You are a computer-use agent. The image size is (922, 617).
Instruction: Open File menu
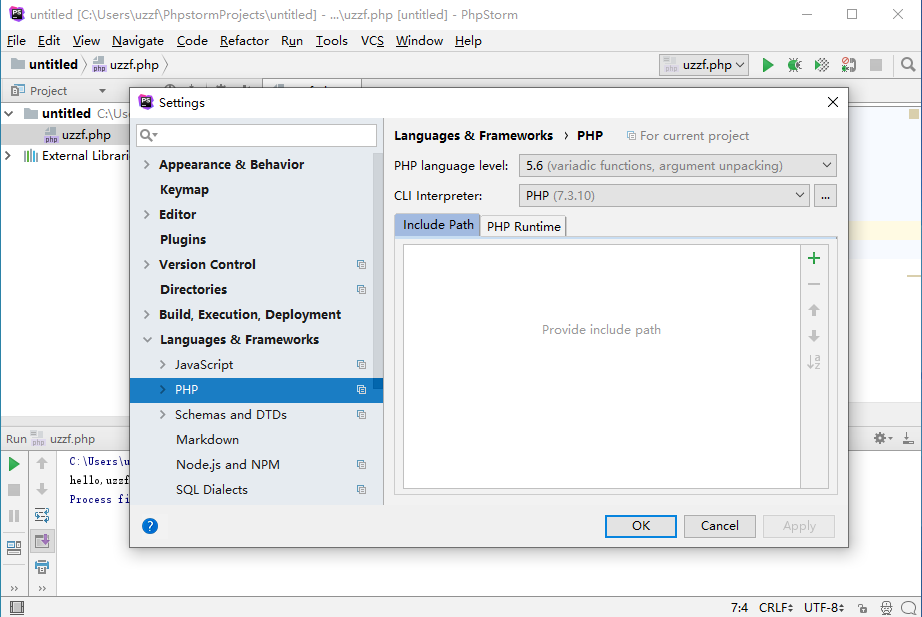tap(16, 41)
